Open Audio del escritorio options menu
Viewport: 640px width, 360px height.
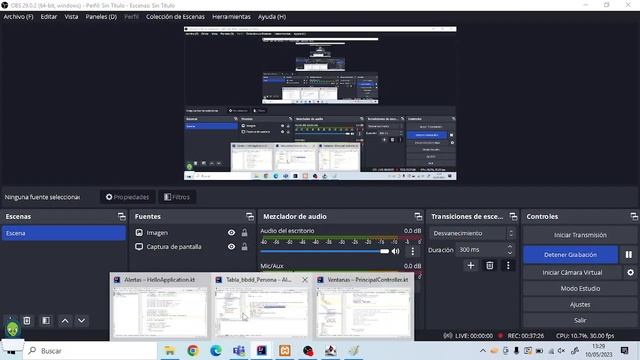(x=413, y=251)
